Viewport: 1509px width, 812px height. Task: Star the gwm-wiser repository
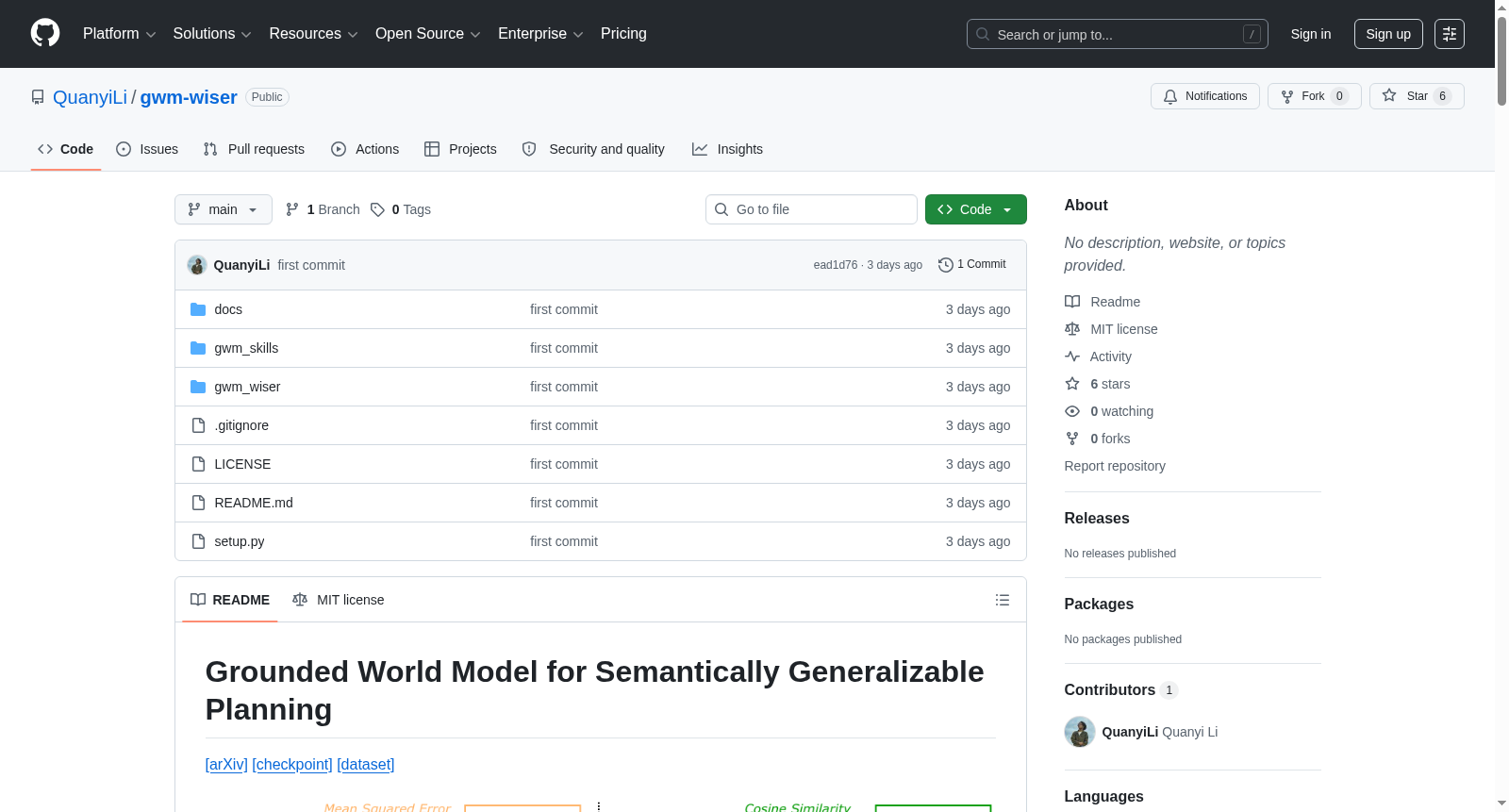click(1417, 96)
